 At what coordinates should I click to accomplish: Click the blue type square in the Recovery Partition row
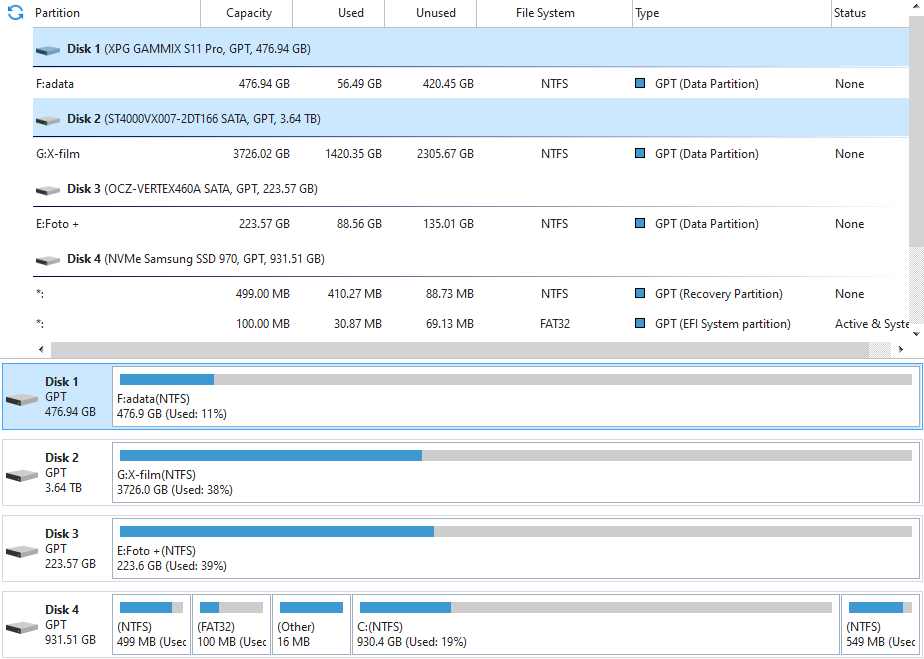(640, 294)
